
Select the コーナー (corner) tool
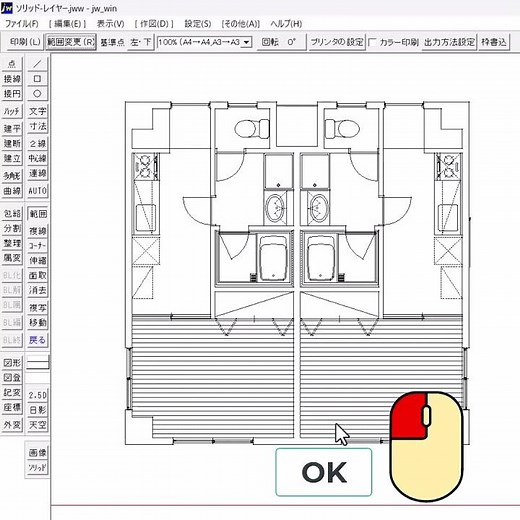point(37,246)
